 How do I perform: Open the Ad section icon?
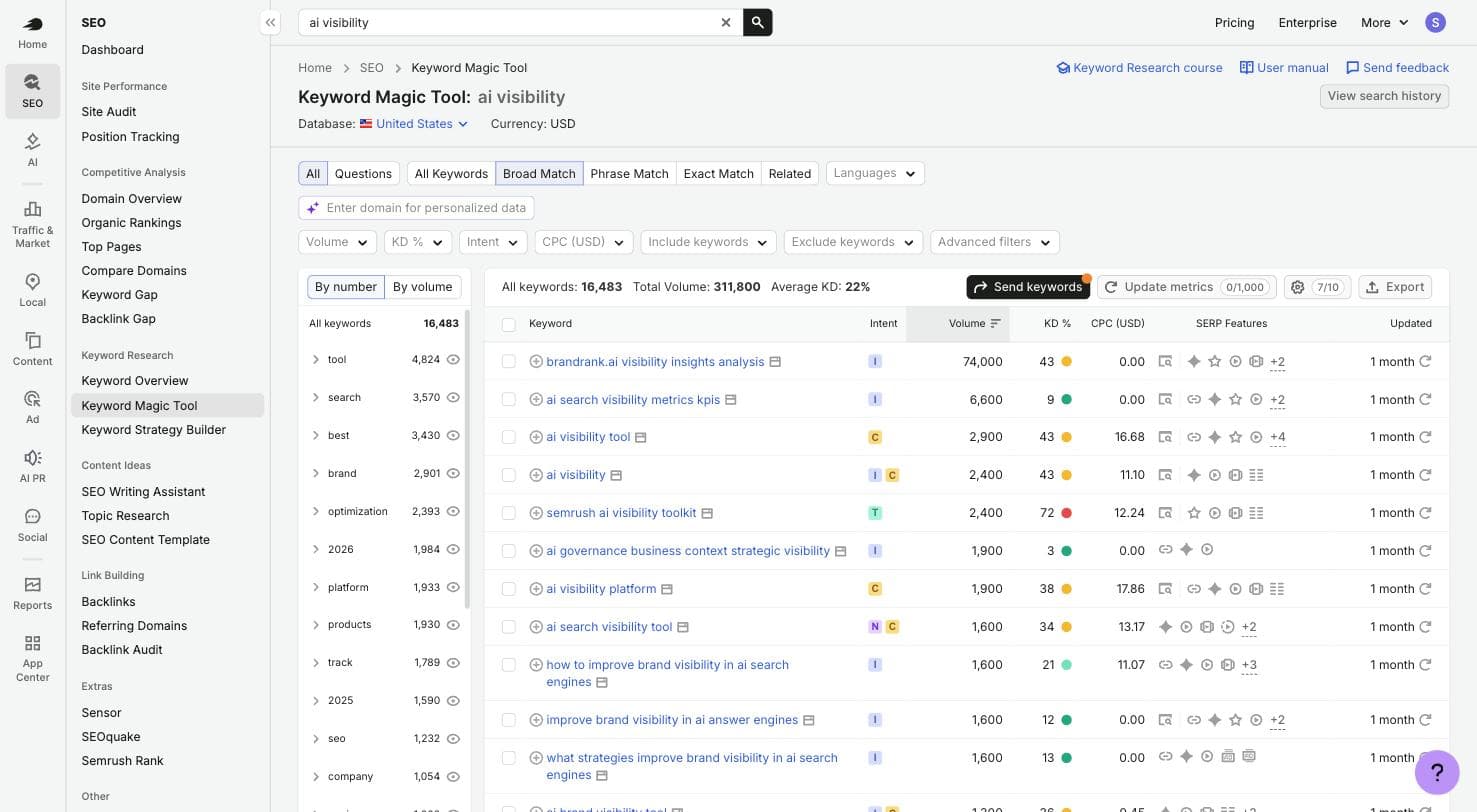pos(32,407)
